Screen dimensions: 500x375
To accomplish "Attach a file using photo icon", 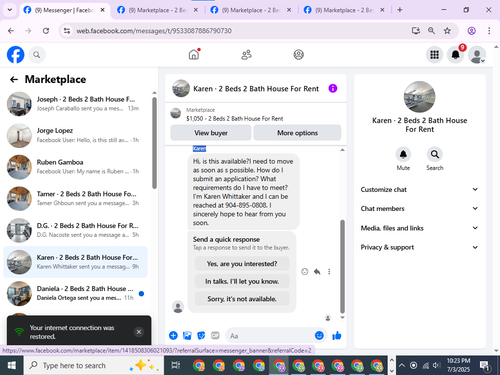I will pos(187,335).
